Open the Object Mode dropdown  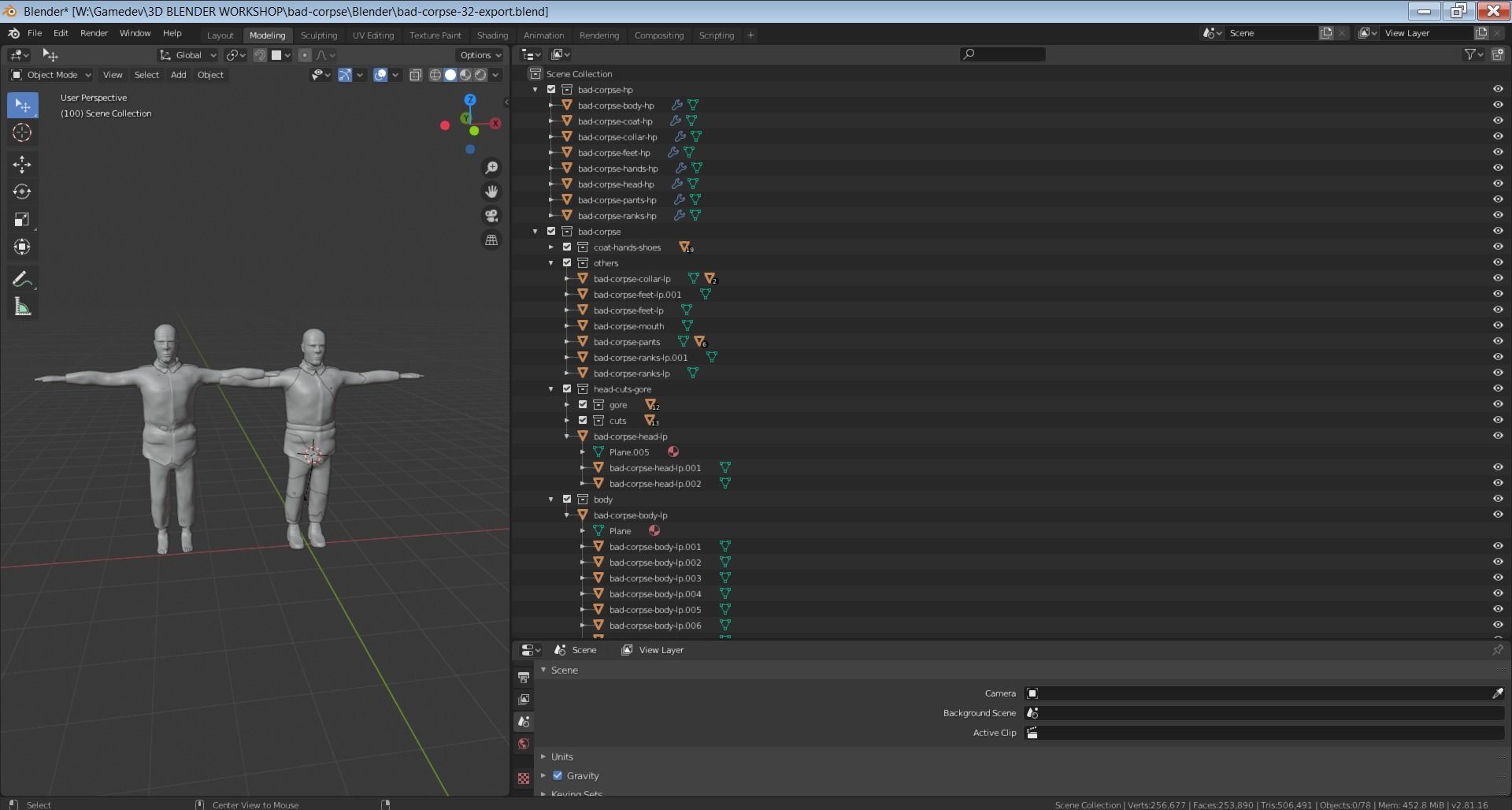[x=51, y=75]
